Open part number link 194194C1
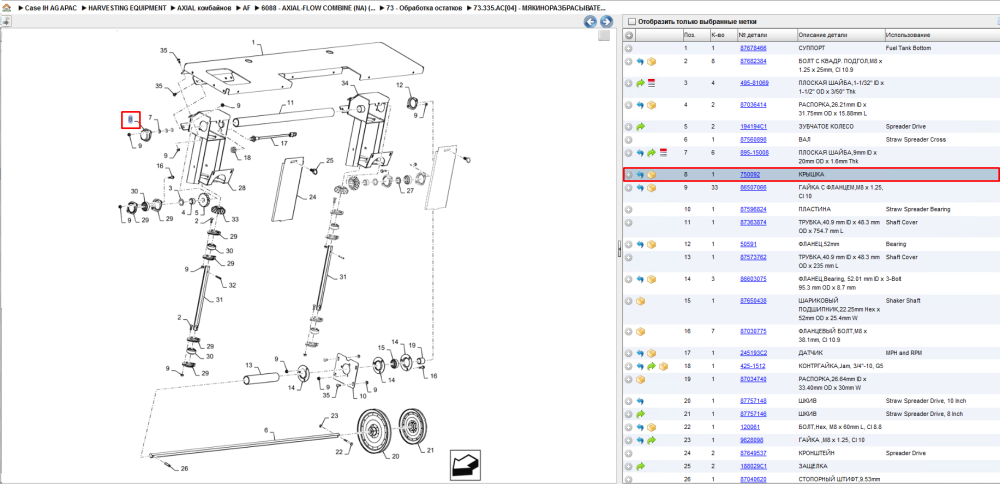 coord(753,127)
